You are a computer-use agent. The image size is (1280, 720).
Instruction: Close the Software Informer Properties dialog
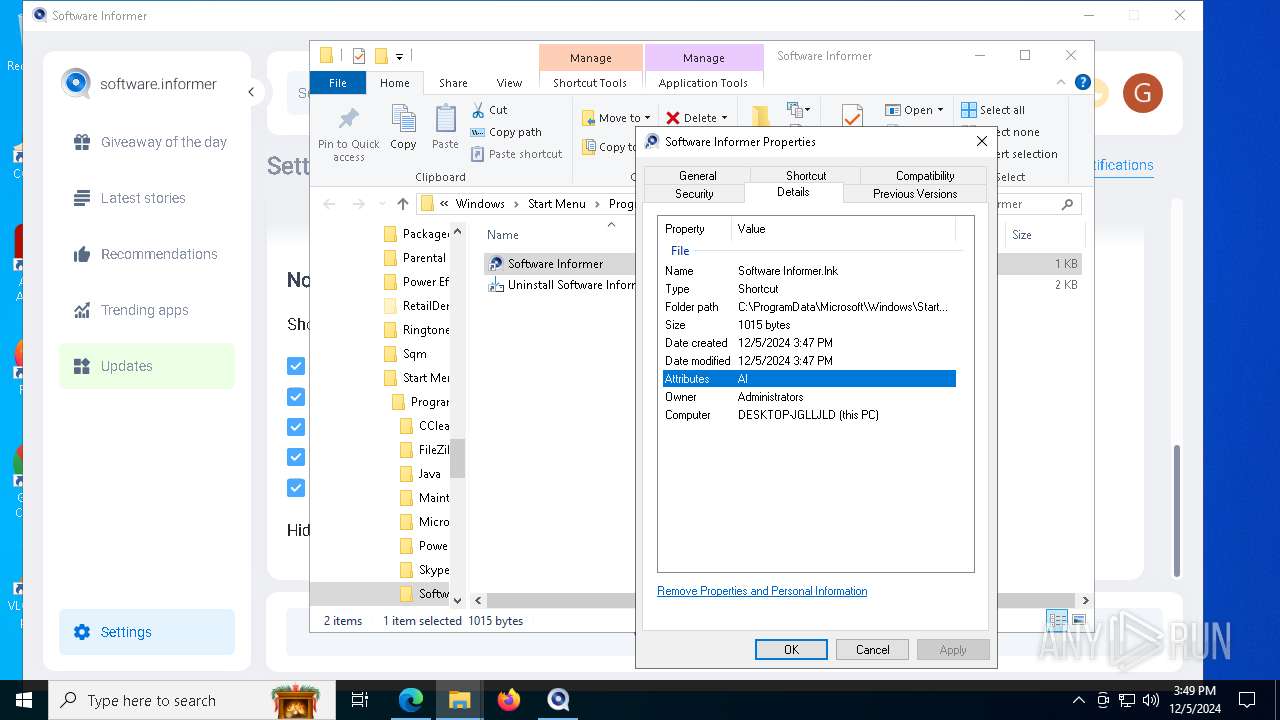pos(981,142)
